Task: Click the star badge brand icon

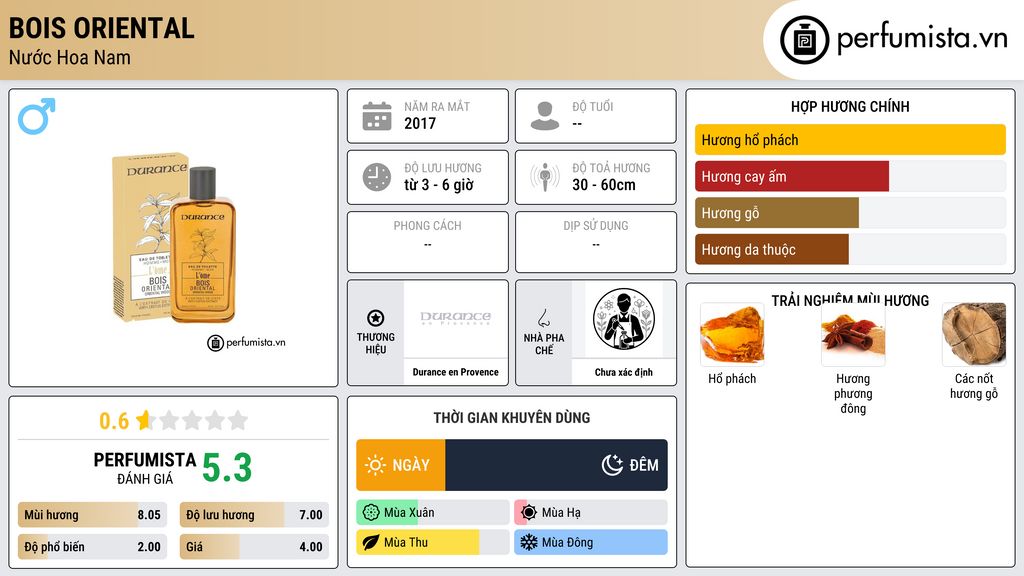Action: [376, 318]
